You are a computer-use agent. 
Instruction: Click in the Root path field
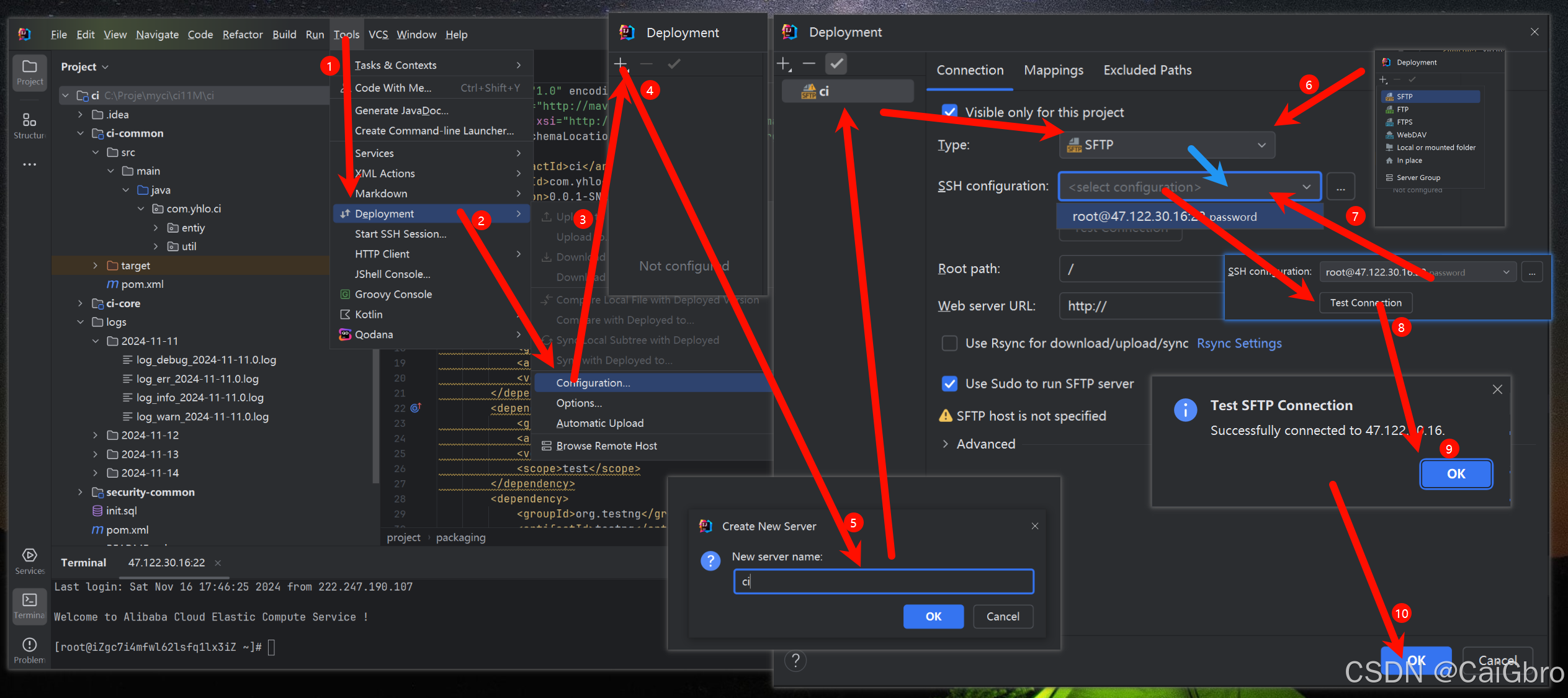tap(1142, 269)
